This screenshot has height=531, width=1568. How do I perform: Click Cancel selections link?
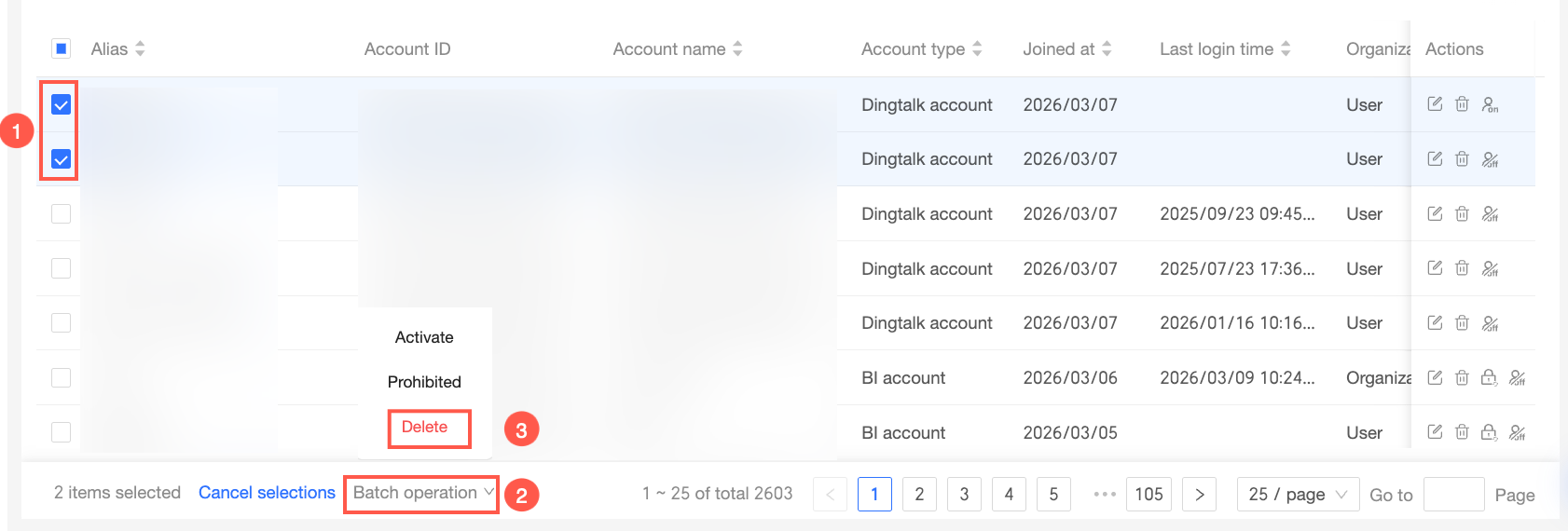(x=267, y=493)
